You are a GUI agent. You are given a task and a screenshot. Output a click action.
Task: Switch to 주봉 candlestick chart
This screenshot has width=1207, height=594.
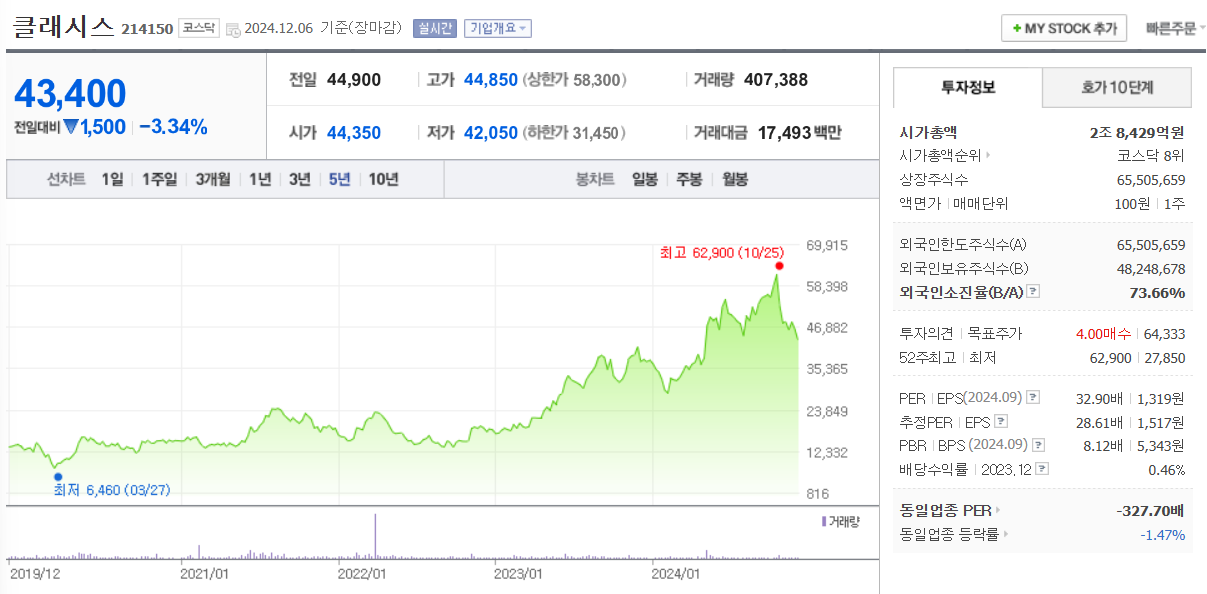(690, 179)
